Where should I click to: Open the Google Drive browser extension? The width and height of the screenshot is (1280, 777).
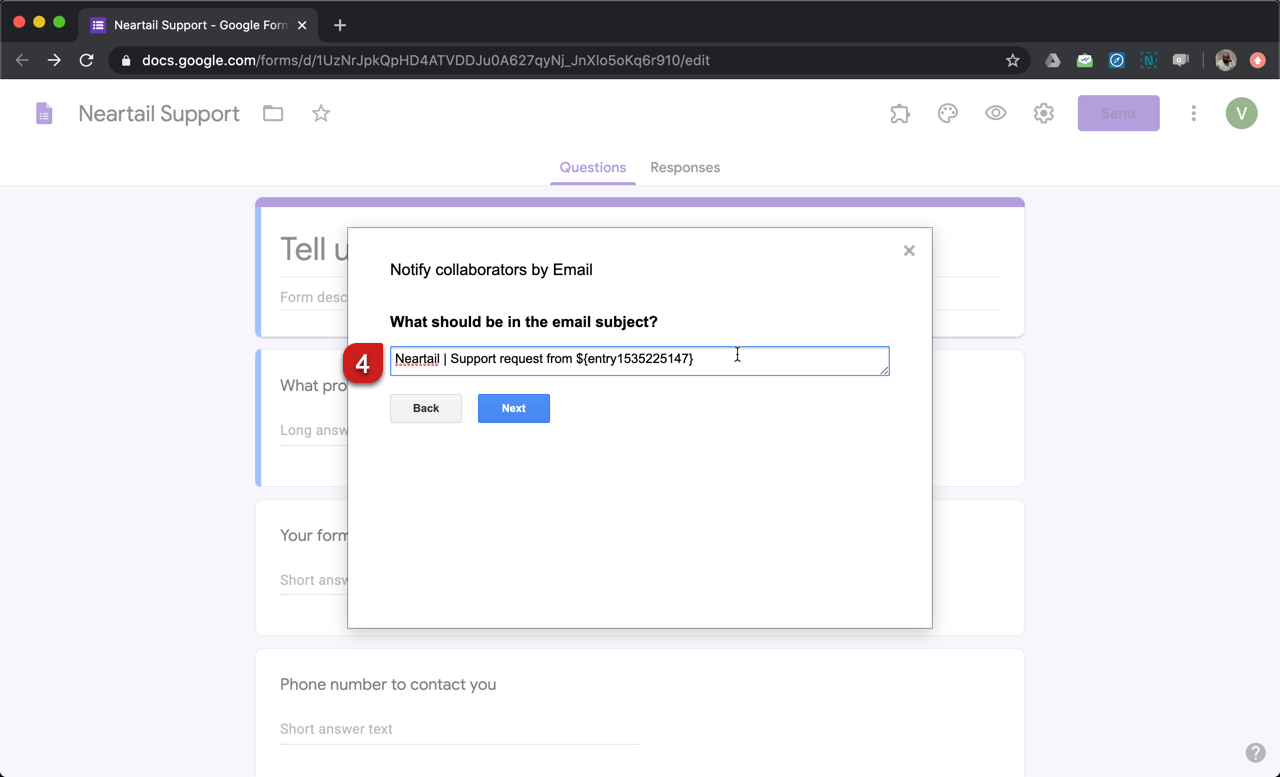pyautogui.click(x=1052, y=60)
